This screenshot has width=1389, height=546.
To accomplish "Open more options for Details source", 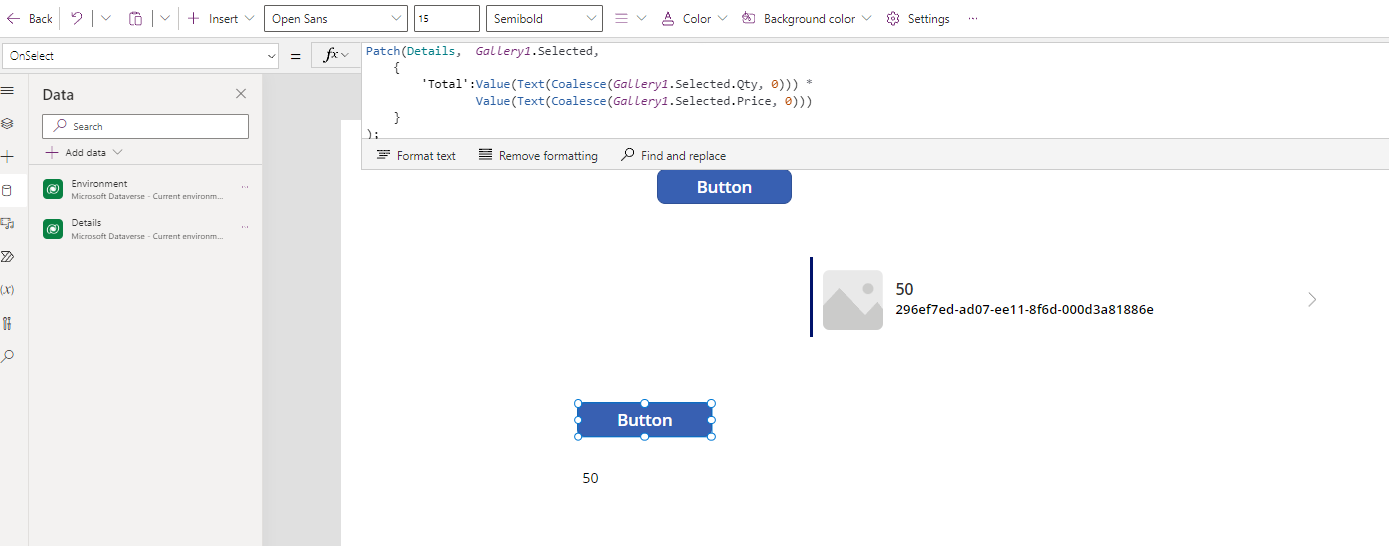I will (245, 227).
